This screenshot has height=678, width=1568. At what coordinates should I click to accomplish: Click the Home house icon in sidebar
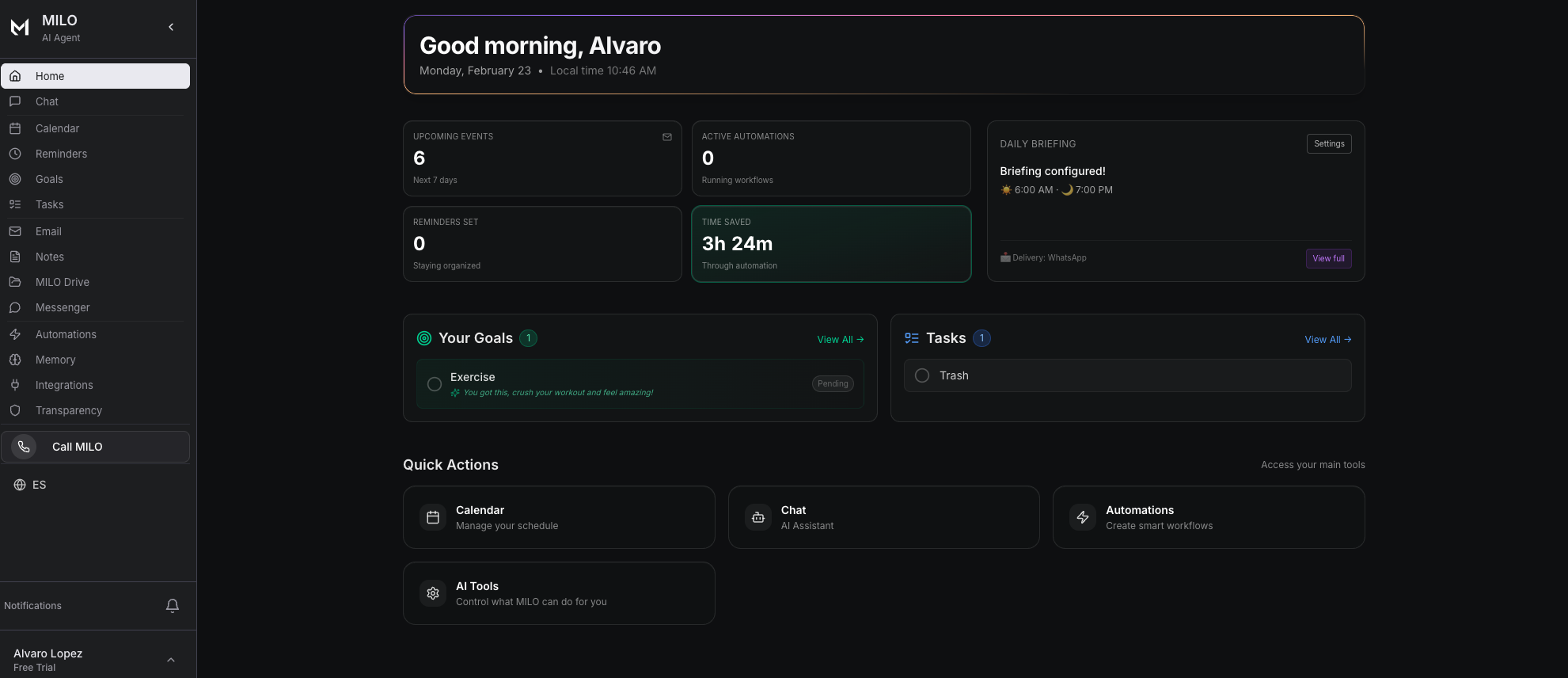(x=15, y=76)
